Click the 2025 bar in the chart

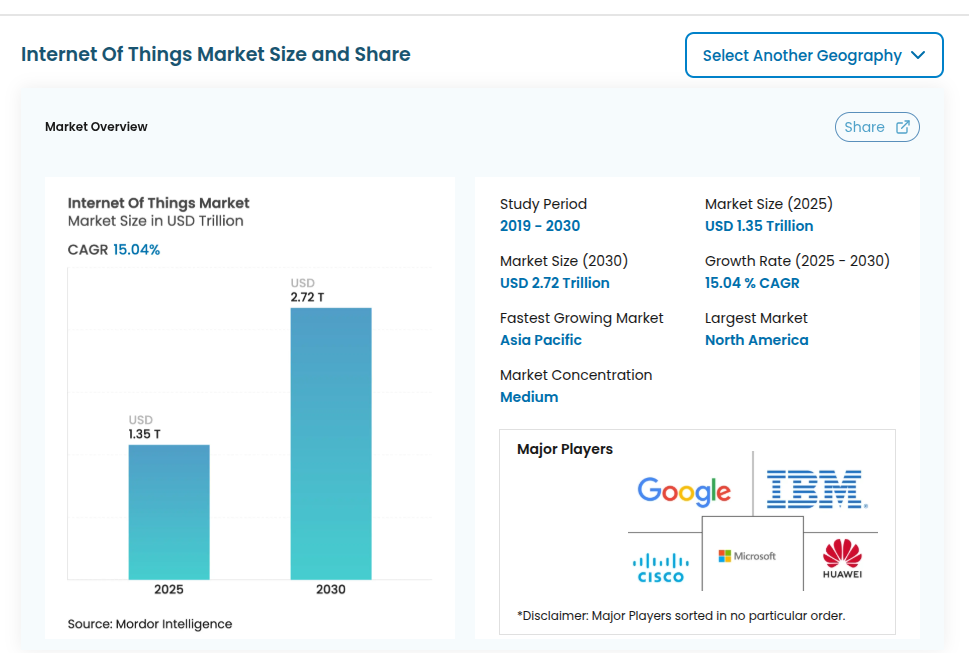coord(169,512)
